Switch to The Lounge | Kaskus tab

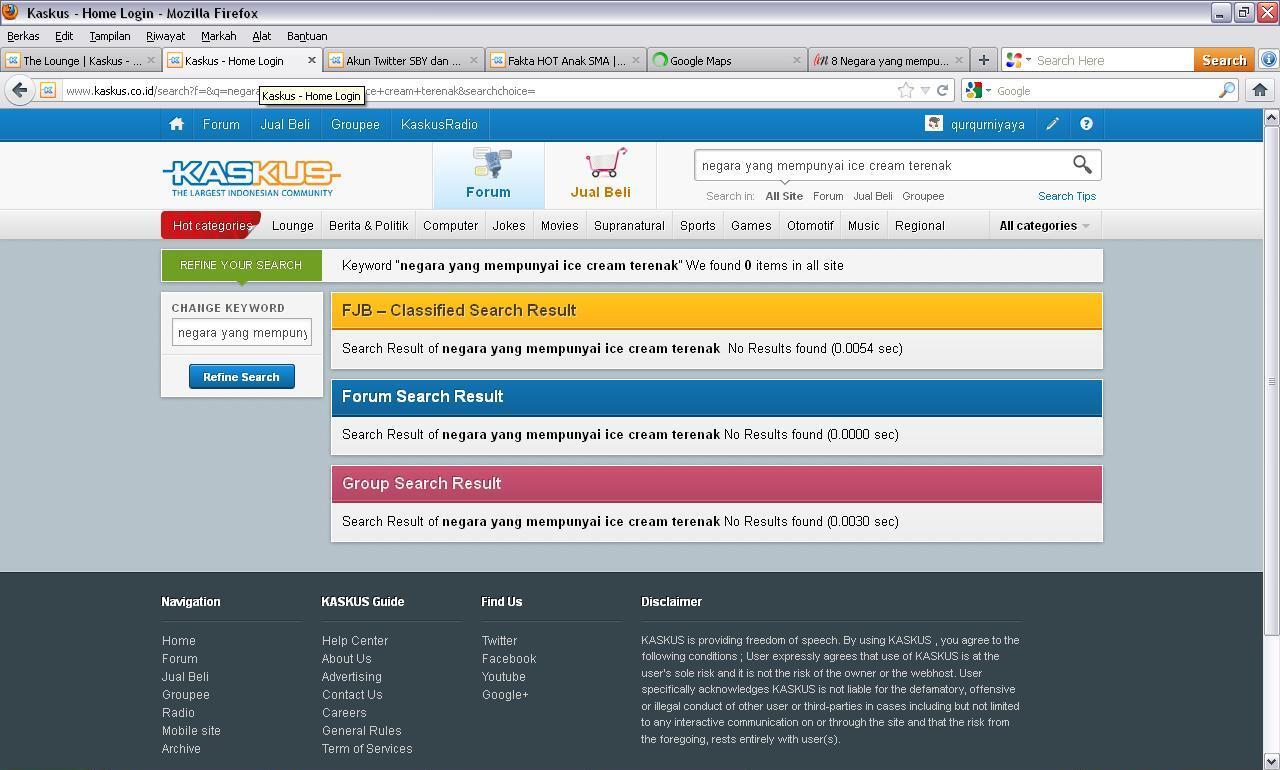coord(80,60)
